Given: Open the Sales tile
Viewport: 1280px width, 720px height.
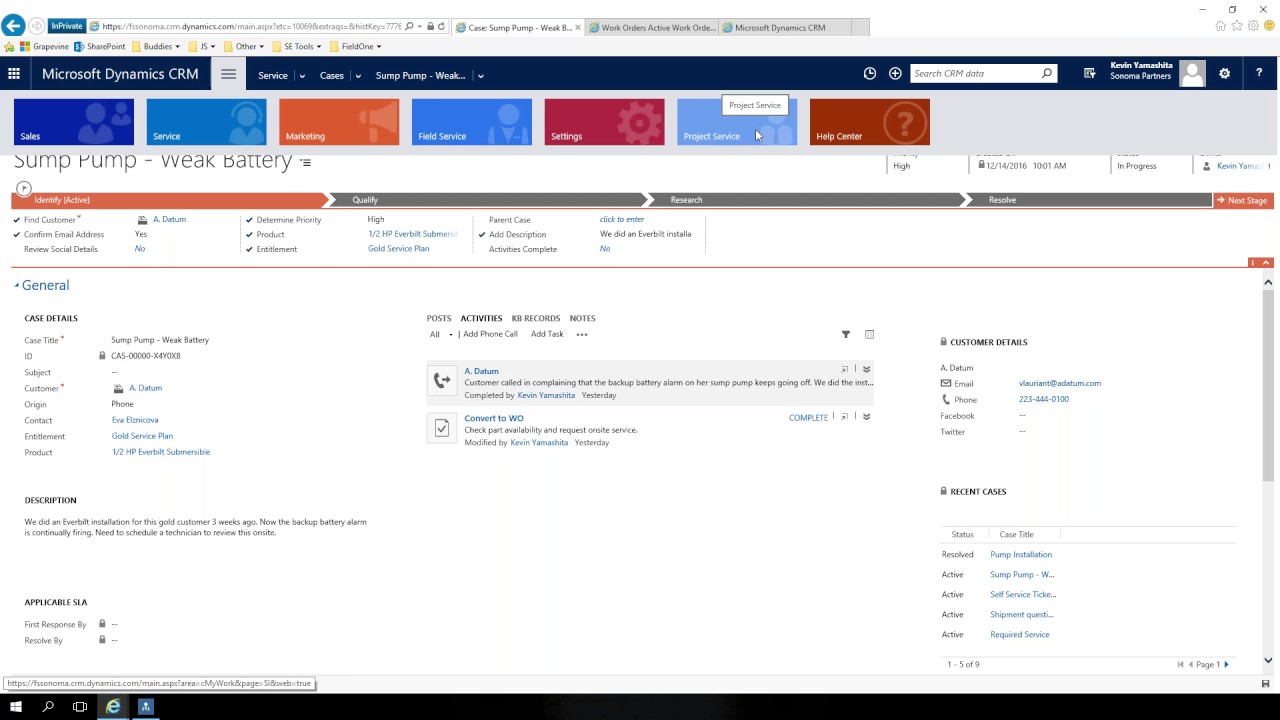Looking at the screenshot, I should (74, 122).
